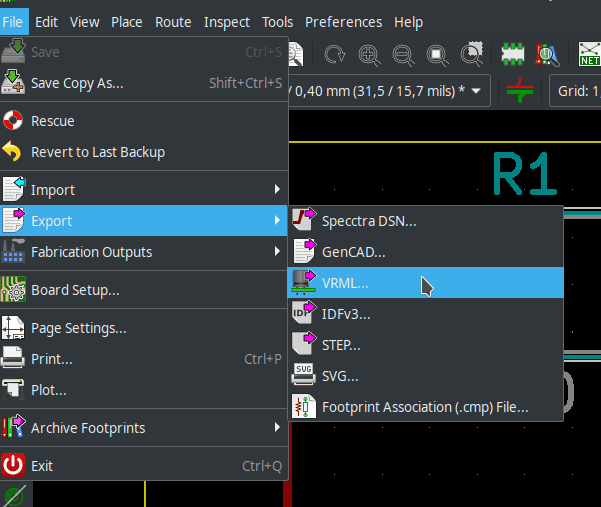The height and width of the screenshot is (507, 601).
Task: Export to Specctra DSN
Action: pos(425,221)
